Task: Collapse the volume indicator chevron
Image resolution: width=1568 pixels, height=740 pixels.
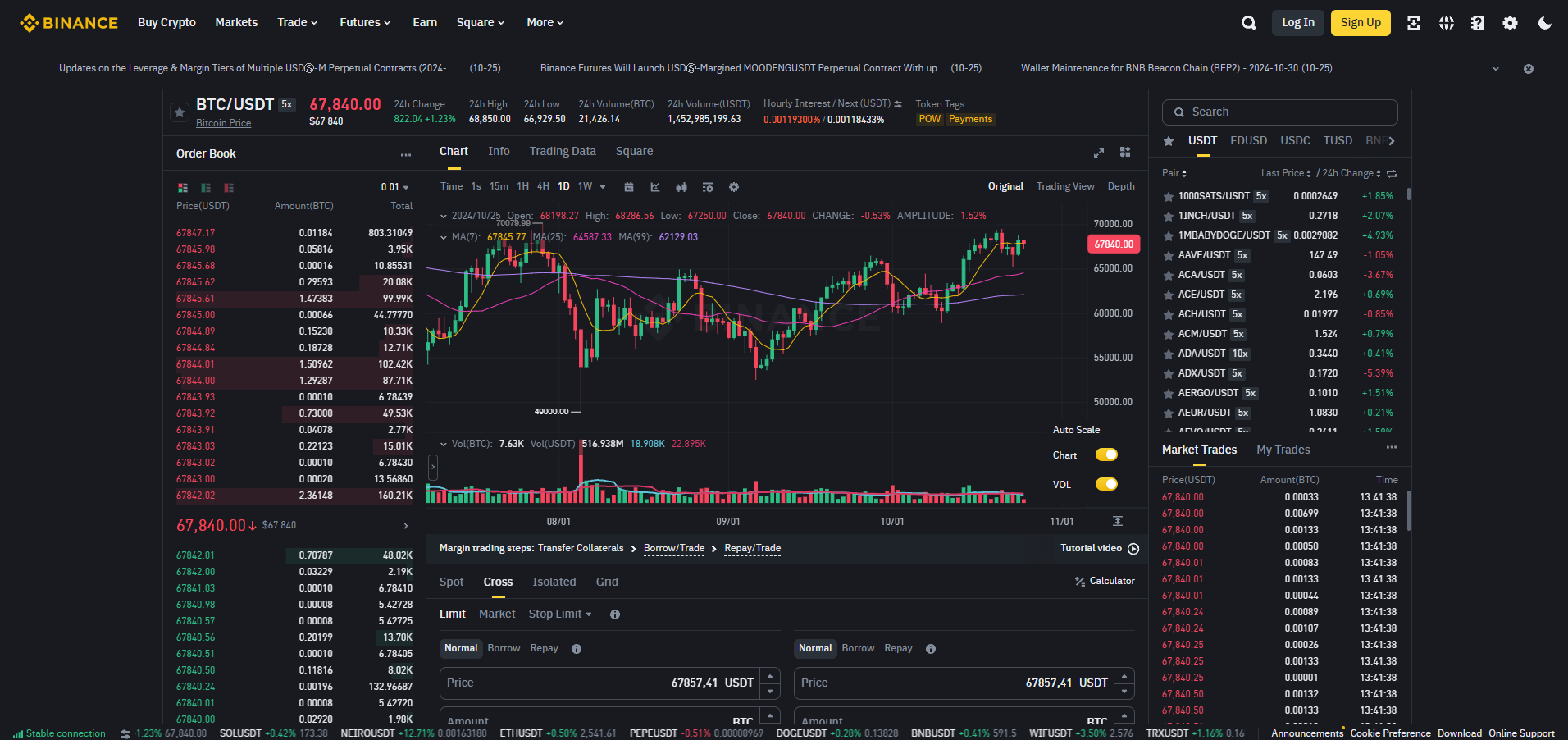Action: [x=444, y=444]
